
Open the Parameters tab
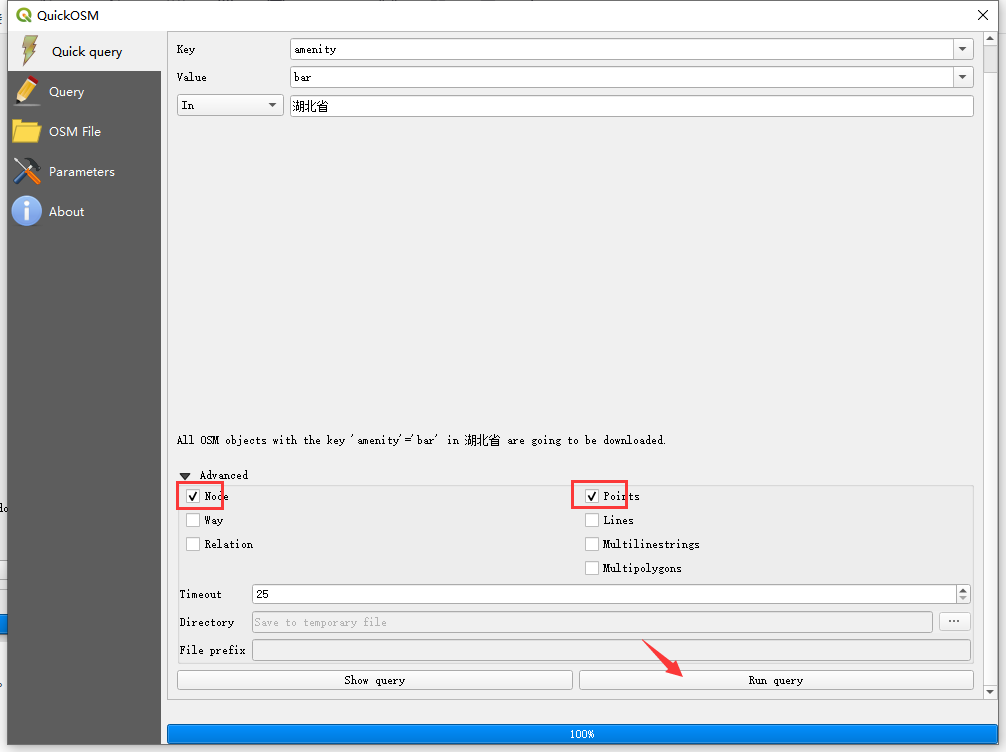click(84, 171)
